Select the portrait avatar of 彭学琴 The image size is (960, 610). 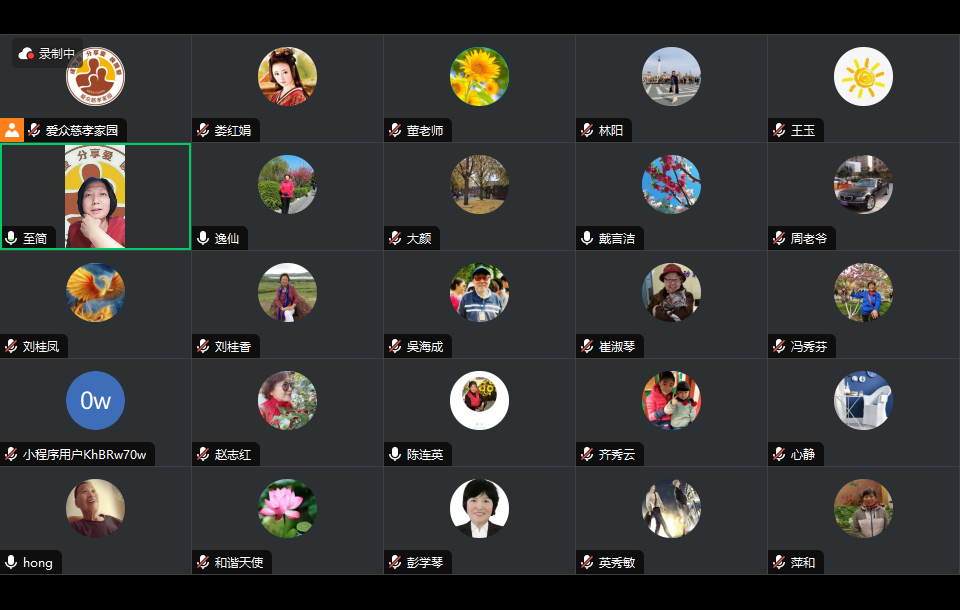479,508
